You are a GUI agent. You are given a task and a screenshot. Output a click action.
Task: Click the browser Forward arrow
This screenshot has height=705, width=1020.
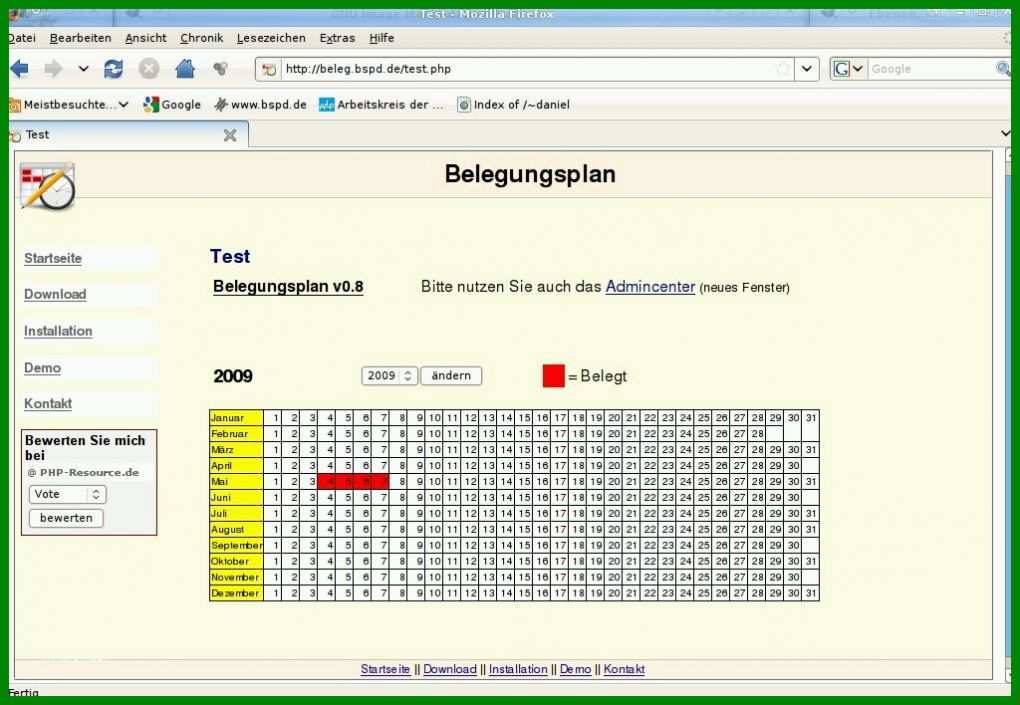coord(53,68)
